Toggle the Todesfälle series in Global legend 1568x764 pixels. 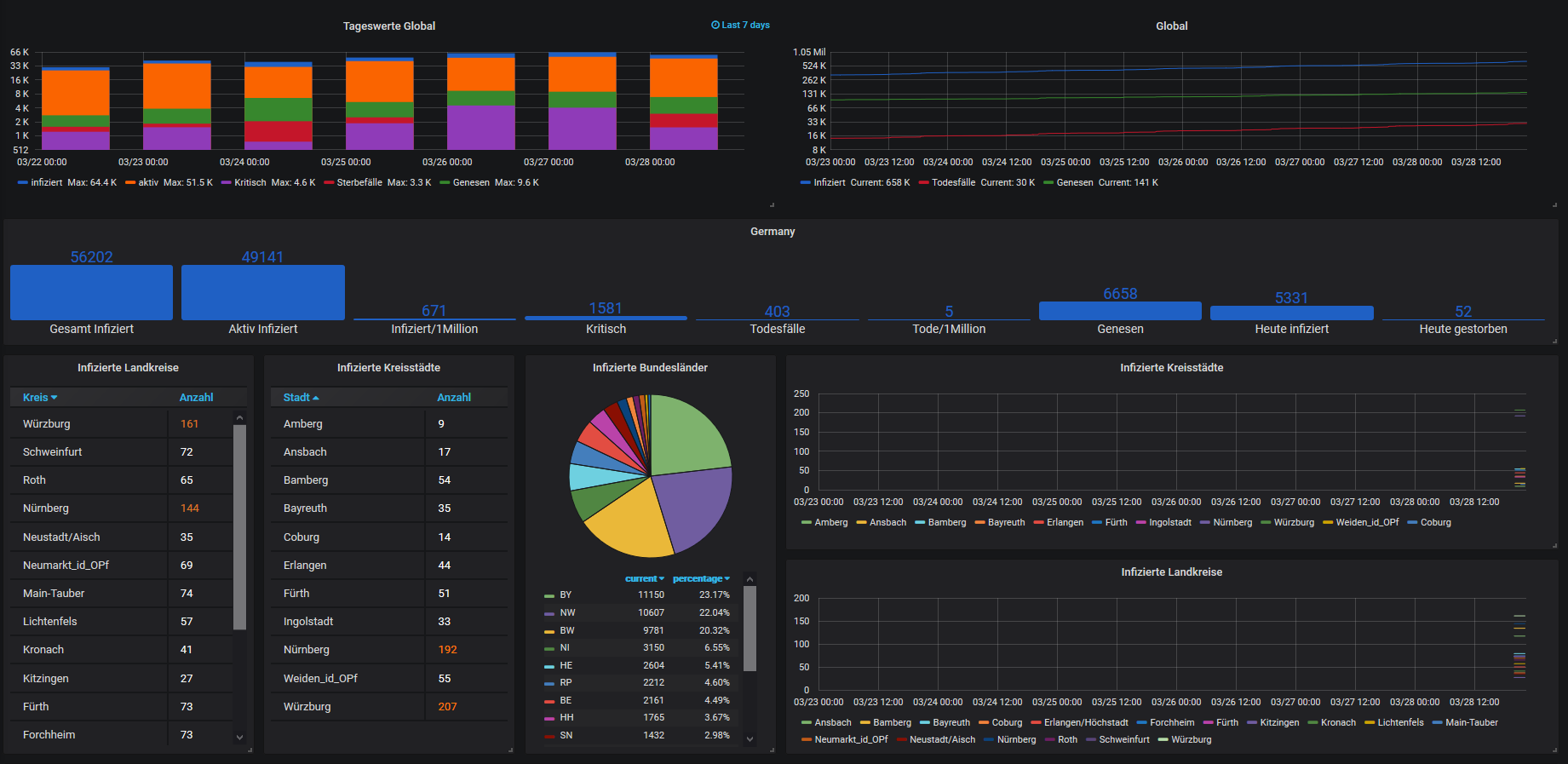tap(953, 182)
